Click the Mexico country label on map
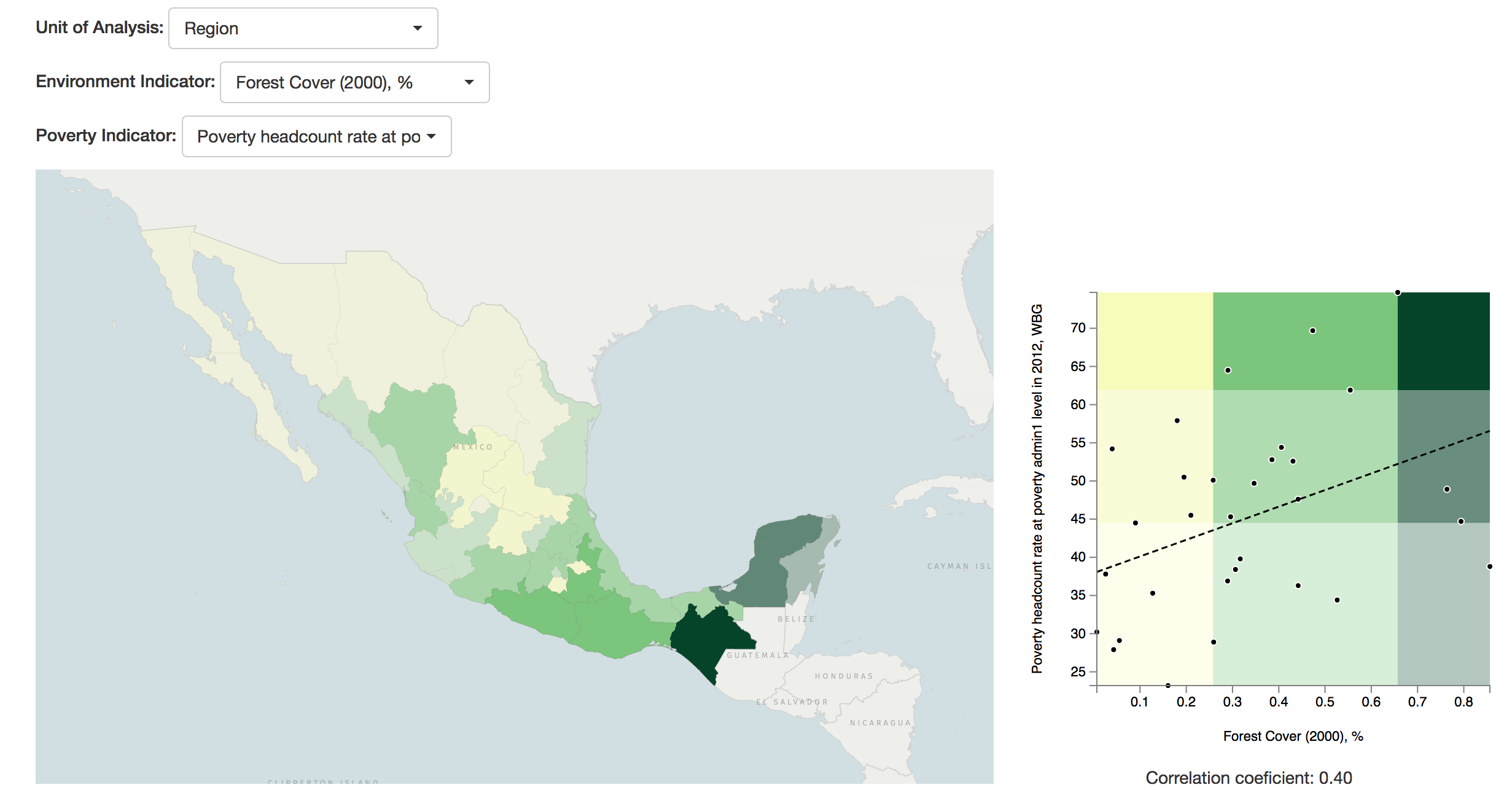The height and width of the screenshot is (790, 1512). 473,447
